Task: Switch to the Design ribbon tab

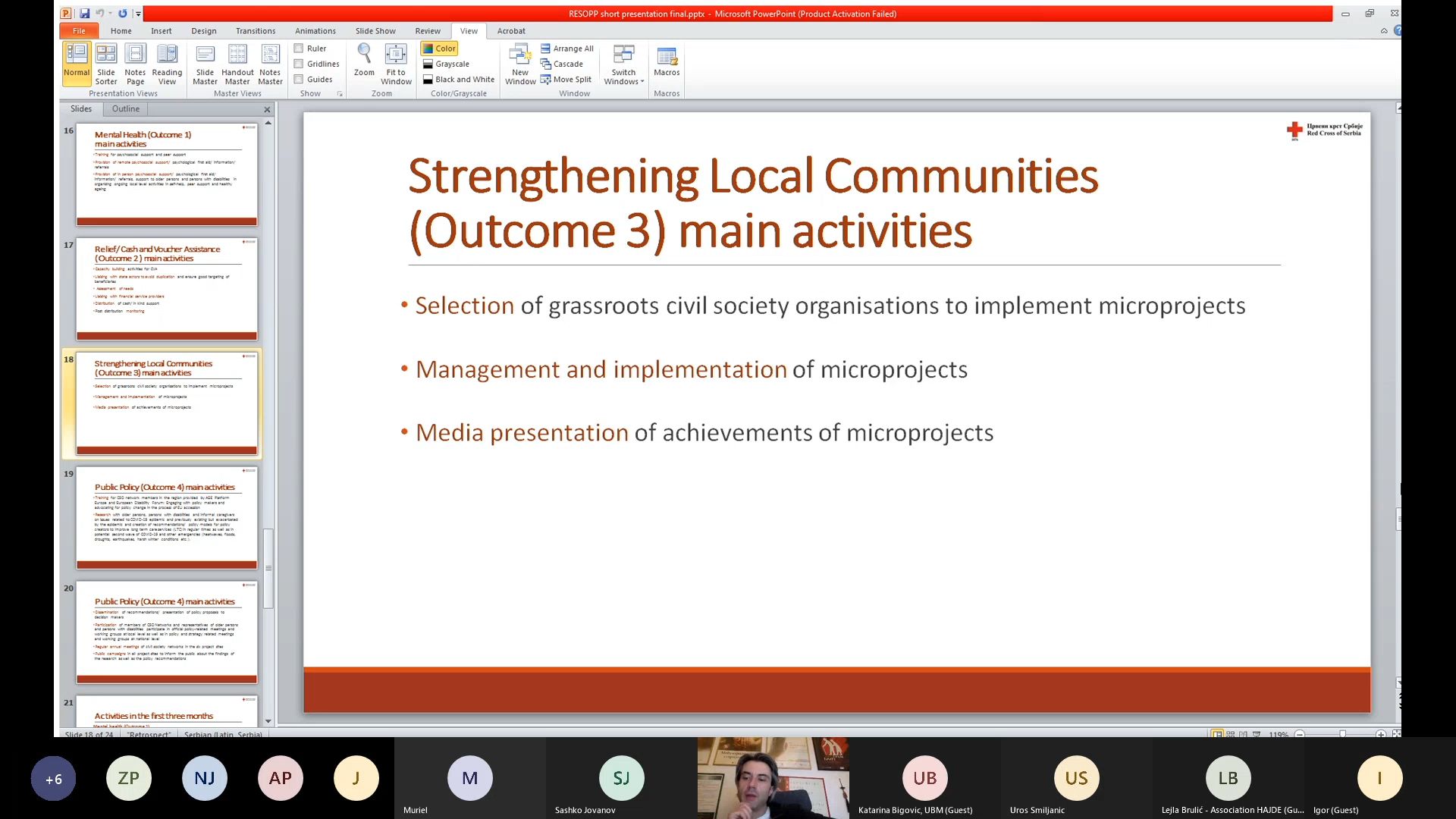Action: 203,31
